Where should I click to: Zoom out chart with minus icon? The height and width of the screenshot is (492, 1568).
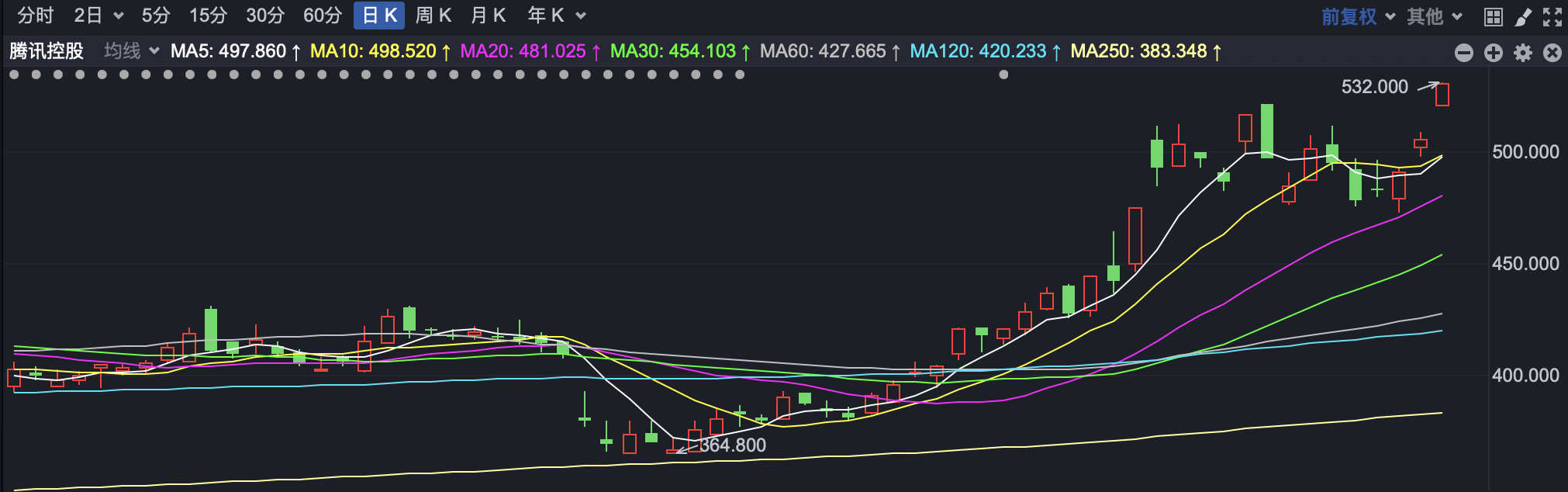tap(1464, 53)
